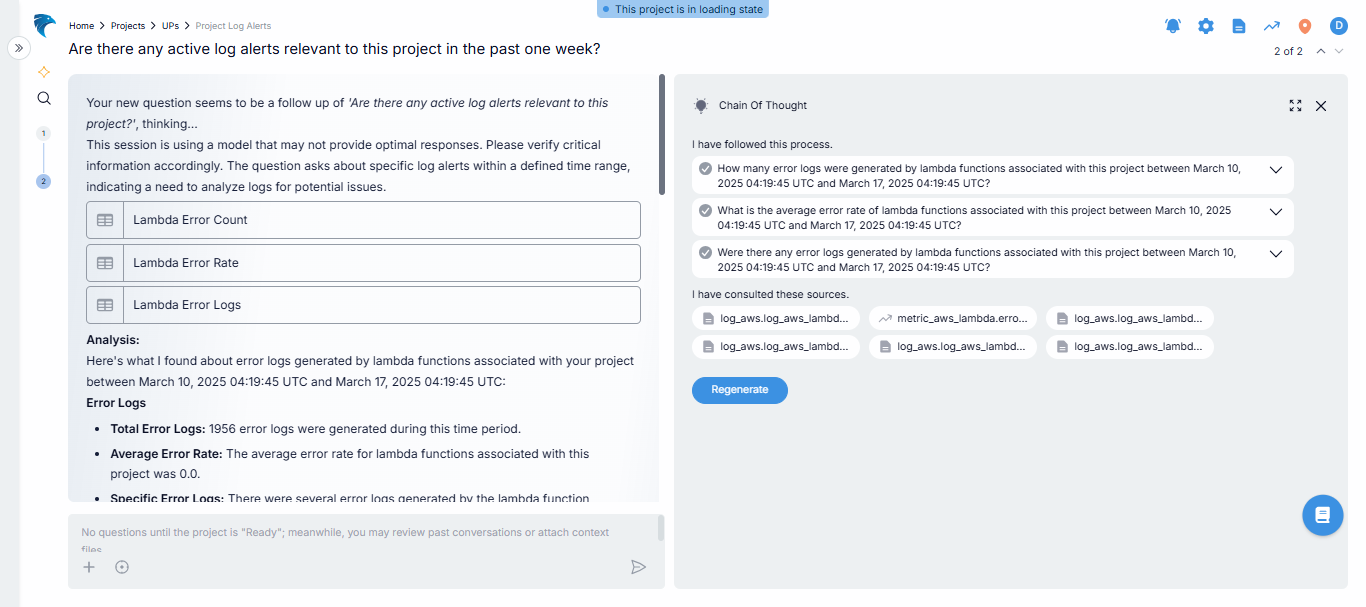The width and height of the screenshot is (1366, 607).
Task: Click the notification bell alarm icon
Action: pyautogui.click(x=1173, y=26)
